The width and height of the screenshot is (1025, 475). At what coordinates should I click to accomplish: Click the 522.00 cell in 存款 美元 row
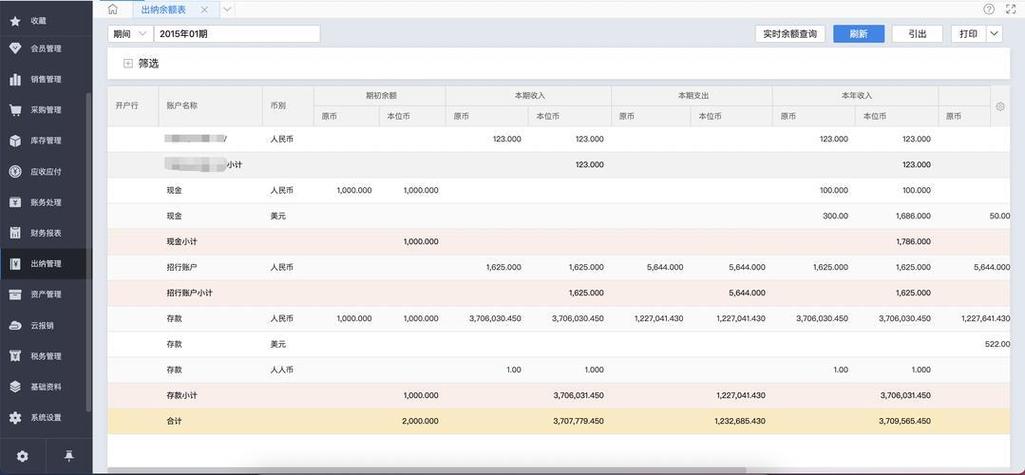pos(997,344)
